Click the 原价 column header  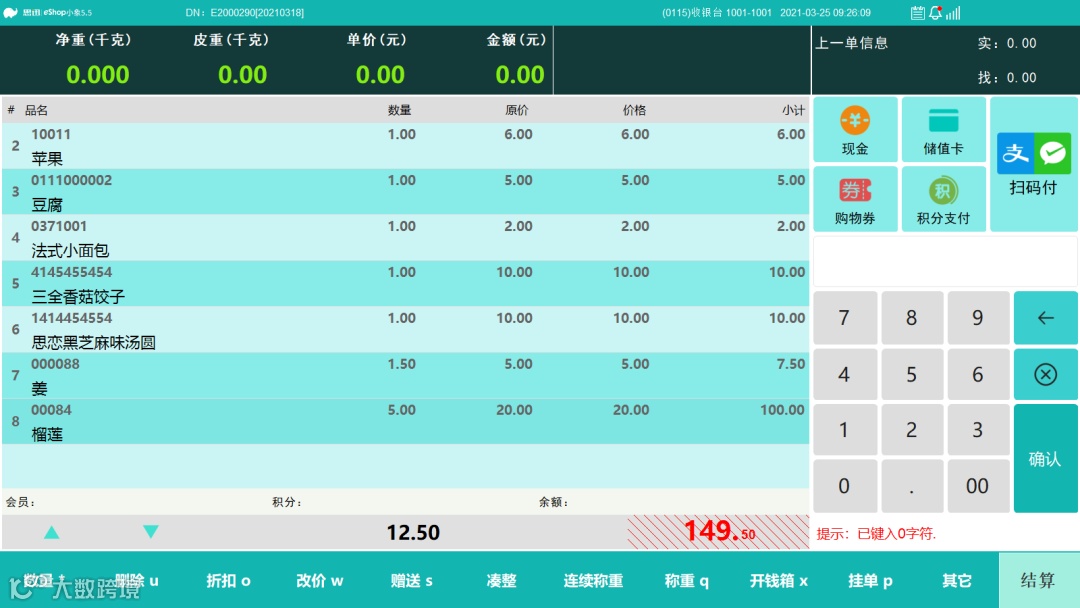[517, 110]
